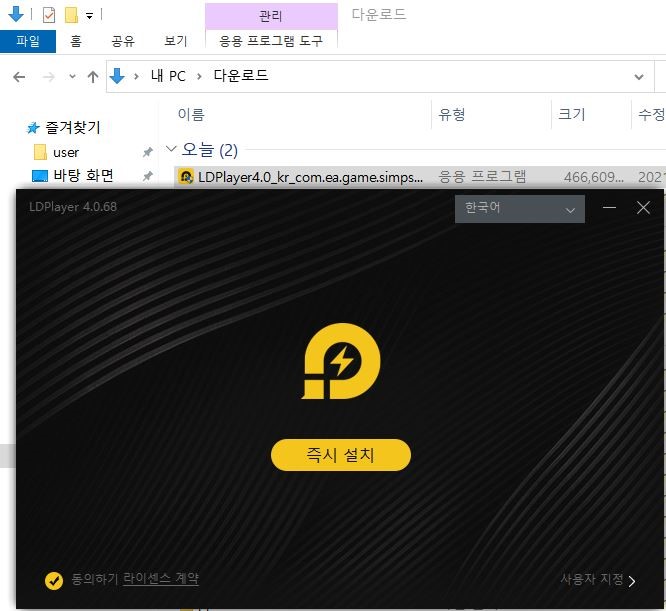
Task: Go up one folder level
Action: (x=93, y=77)
